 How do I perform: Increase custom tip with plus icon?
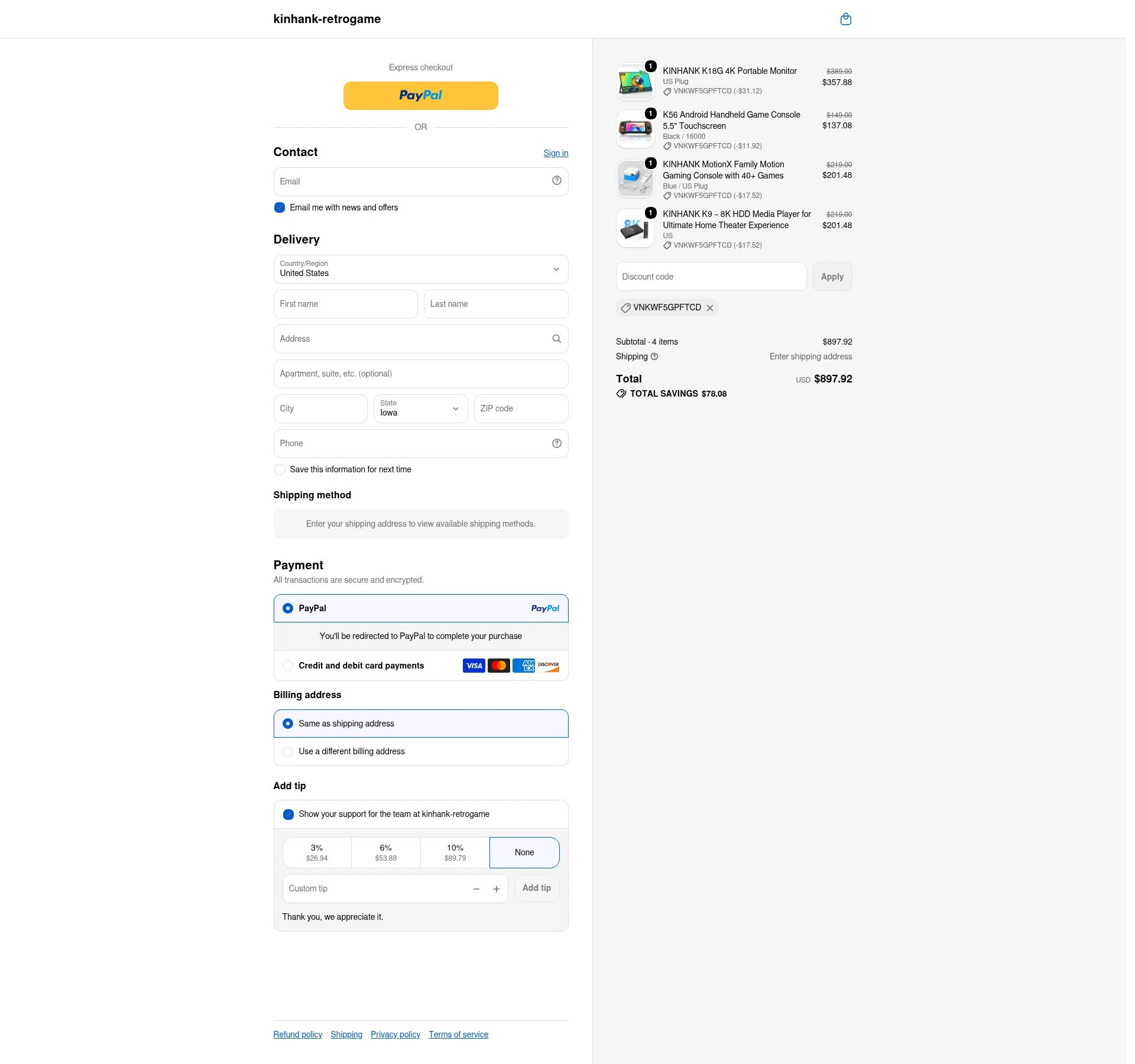coord(497,889)
